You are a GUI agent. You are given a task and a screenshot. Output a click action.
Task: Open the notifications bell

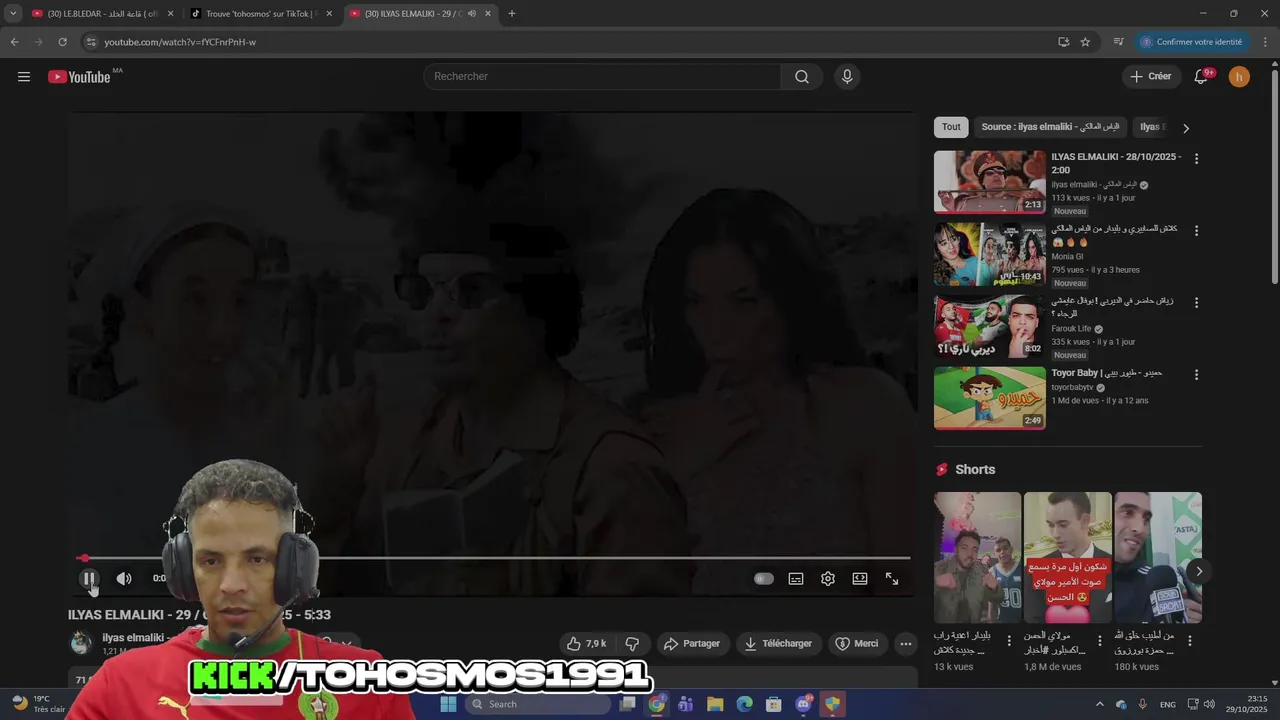1202,77
